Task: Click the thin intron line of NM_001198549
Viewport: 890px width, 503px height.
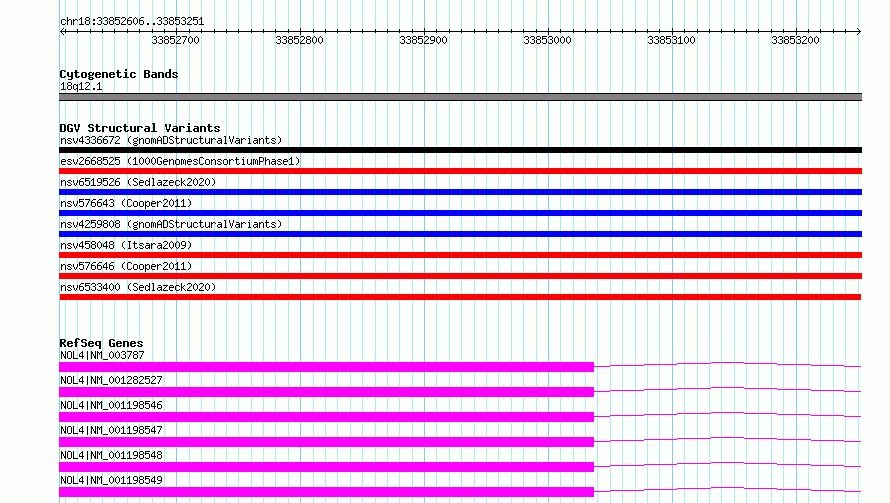Action: [728, 488]
